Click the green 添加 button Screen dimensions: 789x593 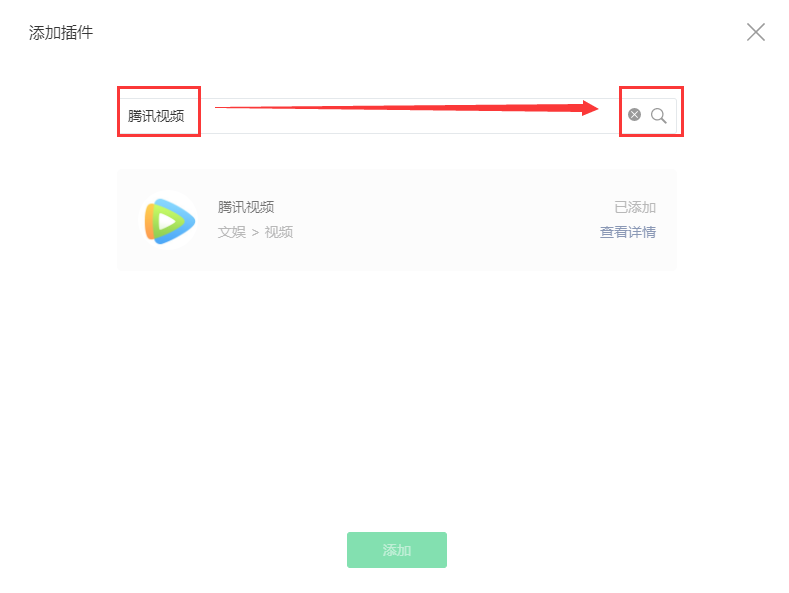pyautogui.click(x=397, y=550)
